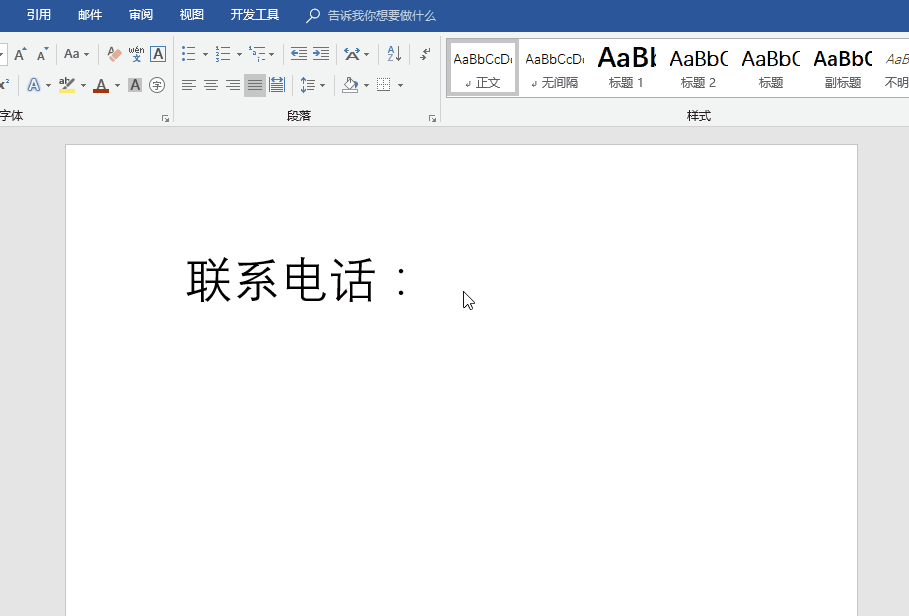Click the Character Border icon

pyautogui.click(x=158, y=54)
